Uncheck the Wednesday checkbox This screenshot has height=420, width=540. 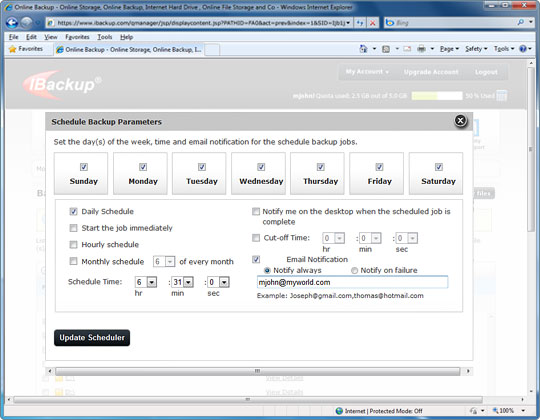tap(261, 167)
